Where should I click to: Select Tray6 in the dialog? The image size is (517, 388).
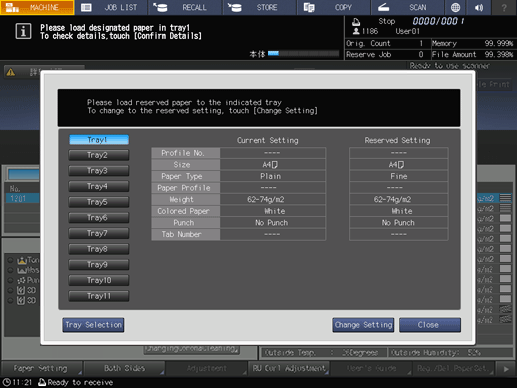(99, 218)
